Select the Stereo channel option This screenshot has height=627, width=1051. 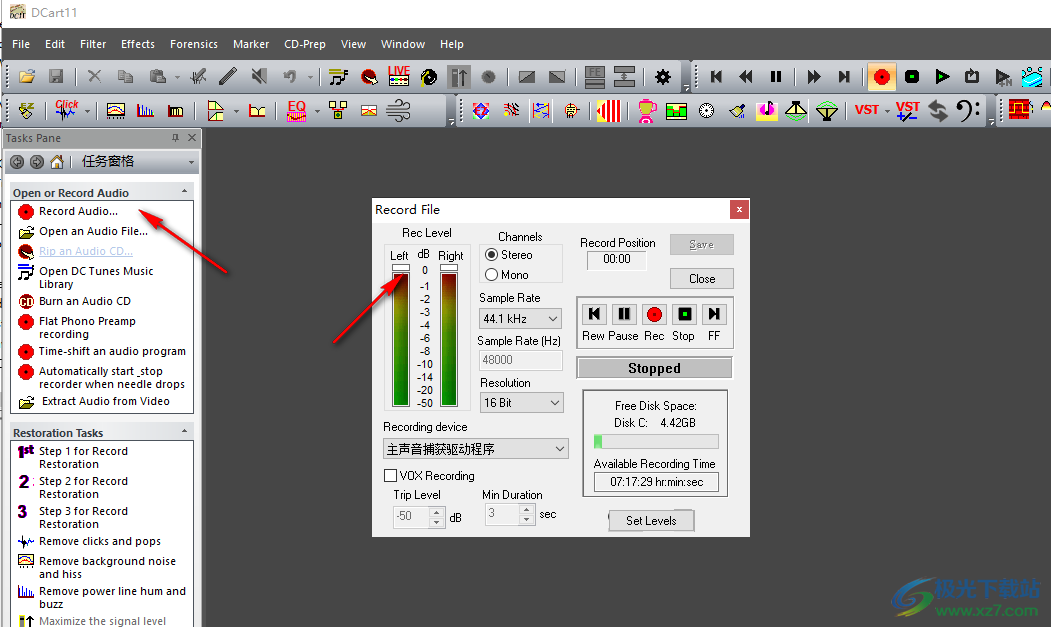492,255
